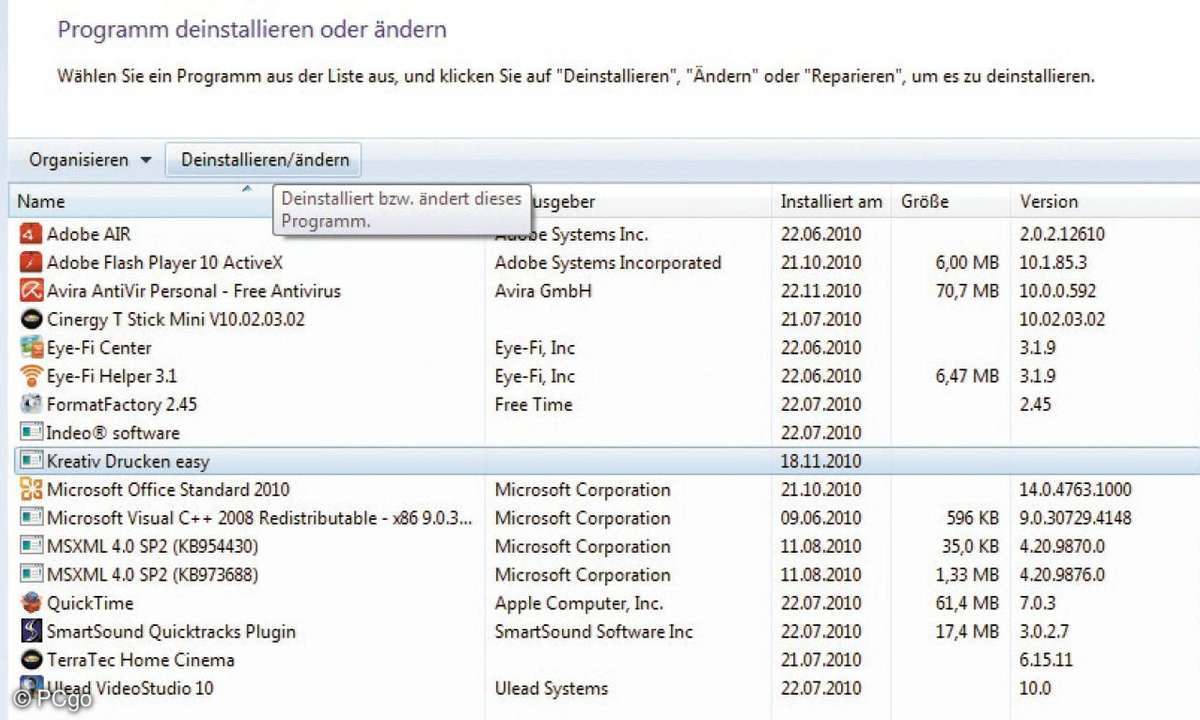Click the version 14.0.4763.1000

point(1076,489)
